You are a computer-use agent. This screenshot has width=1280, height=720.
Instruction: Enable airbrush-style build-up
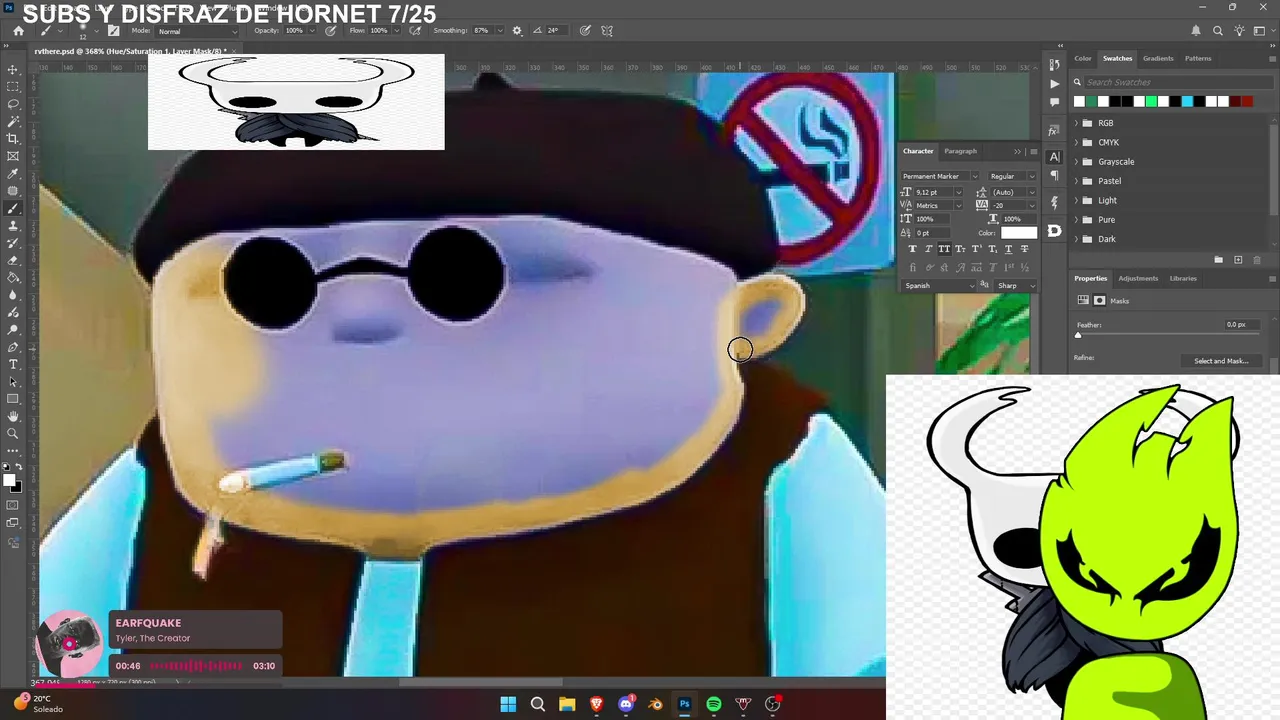(x=413, y=31)
